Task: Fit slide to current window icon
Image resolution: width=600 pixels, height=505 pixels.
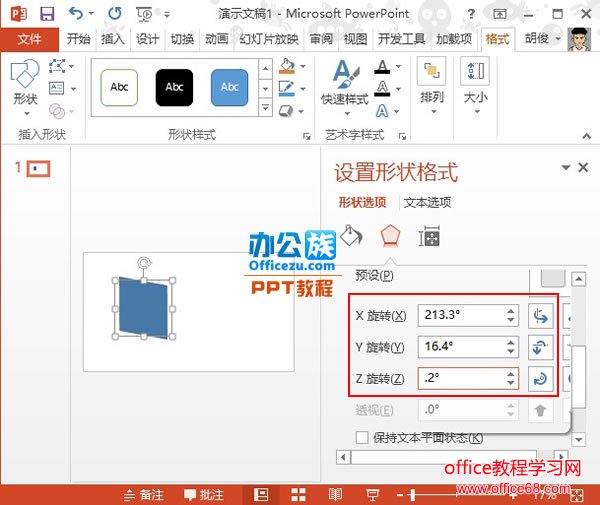Action: click(x=576, y=495)
